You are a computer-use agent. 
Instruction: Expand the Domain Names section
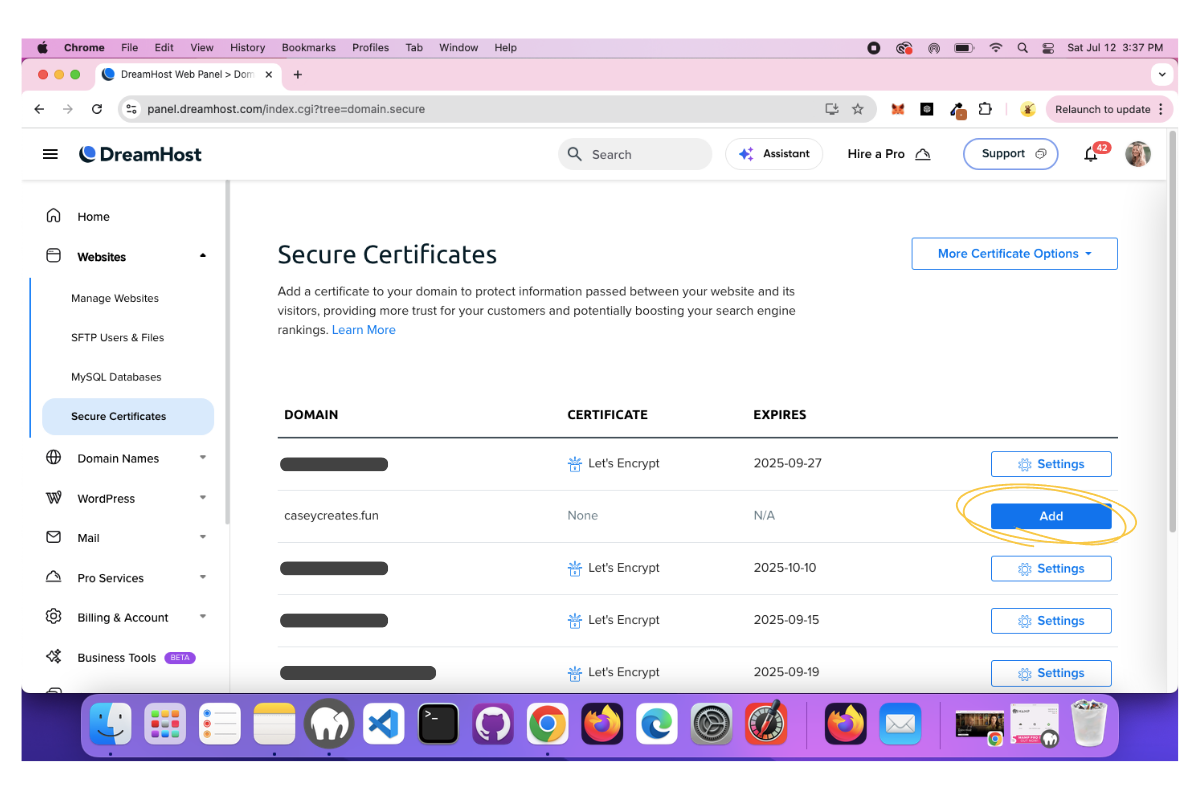click(203, 458)
